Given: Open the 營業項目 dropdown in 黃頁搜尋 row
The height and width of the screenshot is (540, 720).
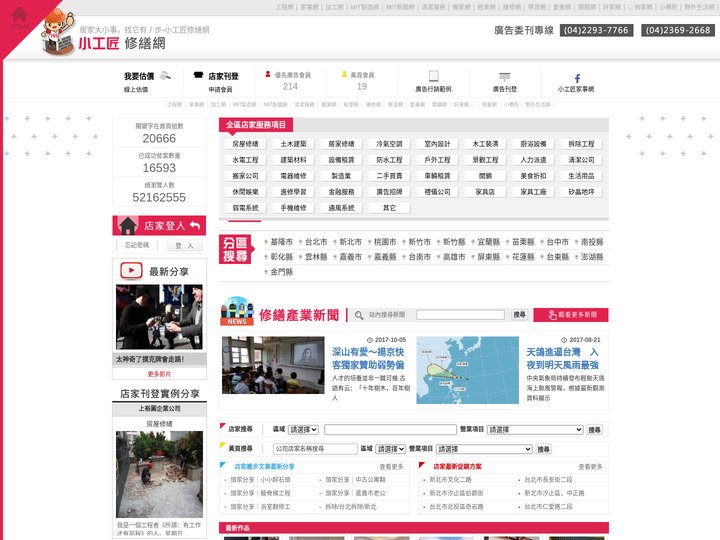Looking at the screenshot, I should pyautogui.click(x=484, y=449).
